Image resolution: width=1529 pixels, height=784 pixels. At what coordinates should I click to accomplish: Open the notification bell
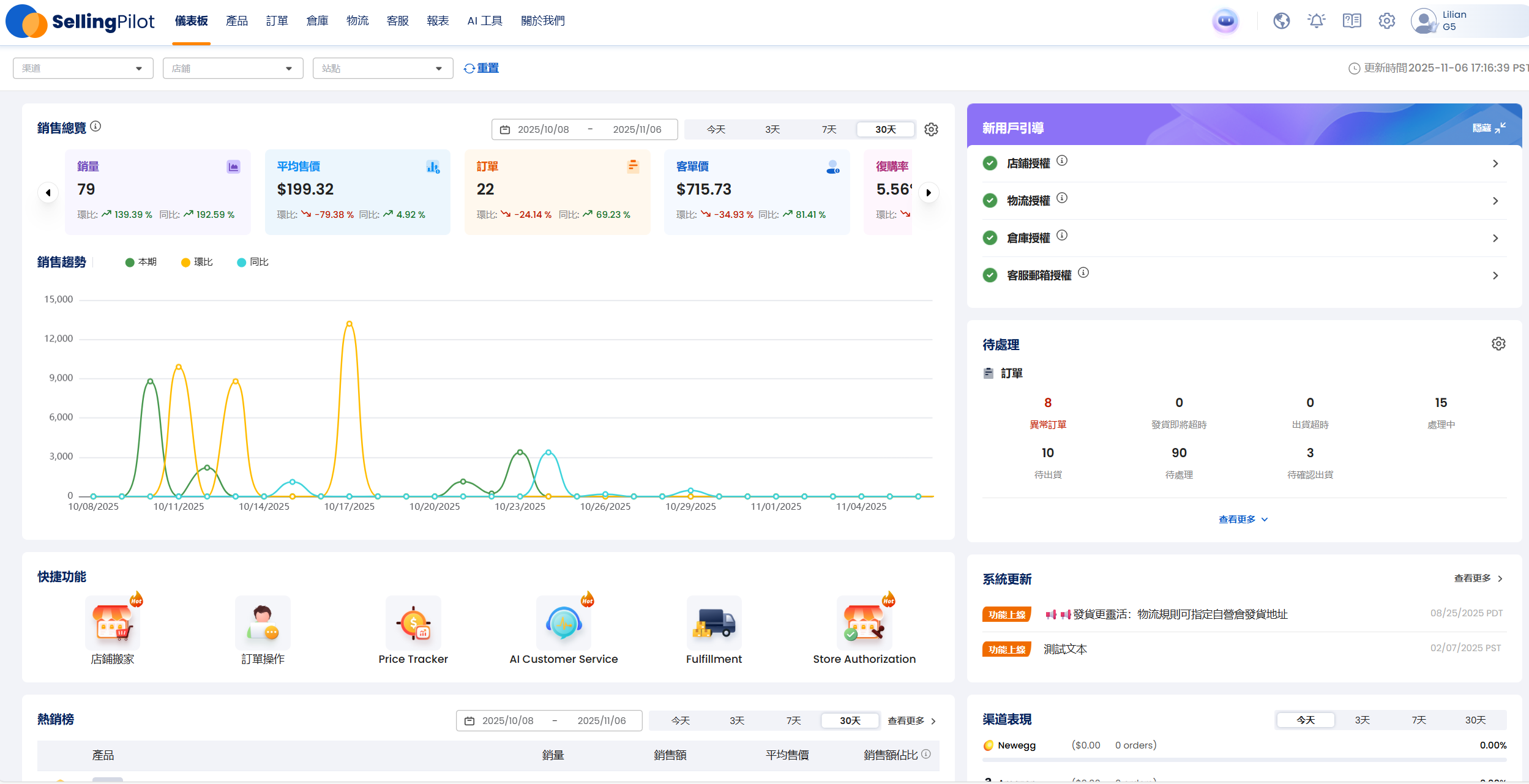point(1317,21)
